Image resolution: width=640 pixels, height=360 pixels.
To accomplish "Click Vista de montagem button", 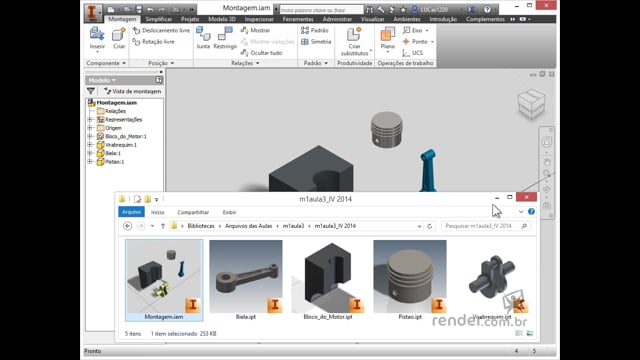I will (132, 91).
